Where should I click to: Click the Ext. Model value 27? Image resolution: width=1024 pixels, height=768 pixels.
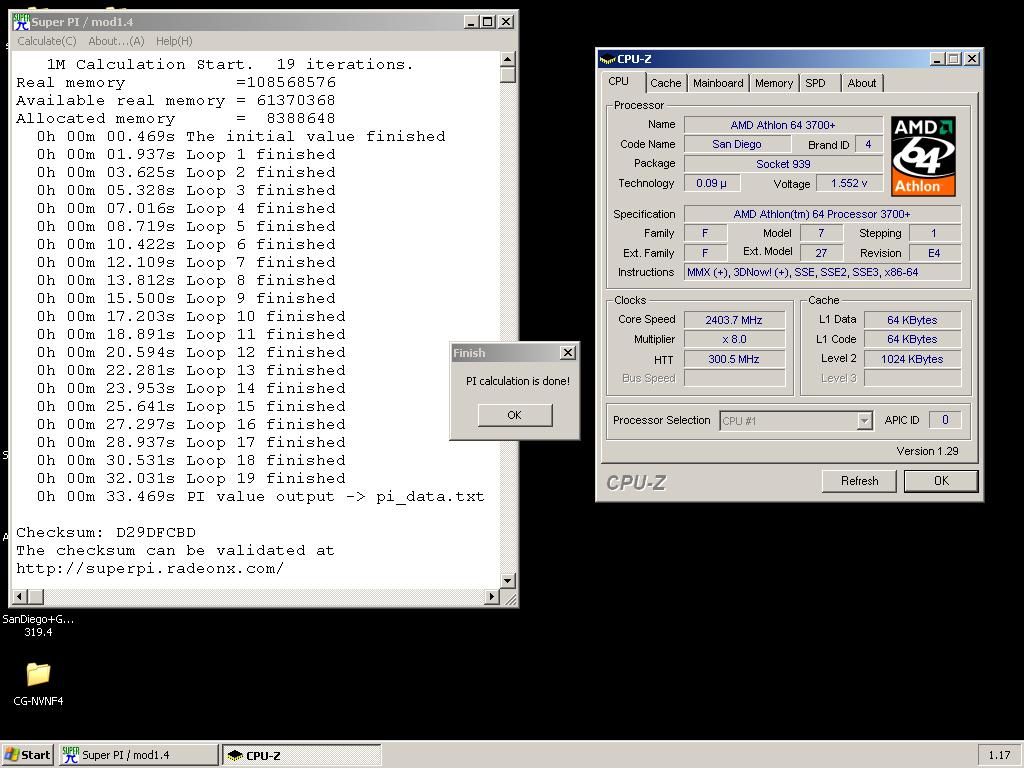[x=821, y=253]
